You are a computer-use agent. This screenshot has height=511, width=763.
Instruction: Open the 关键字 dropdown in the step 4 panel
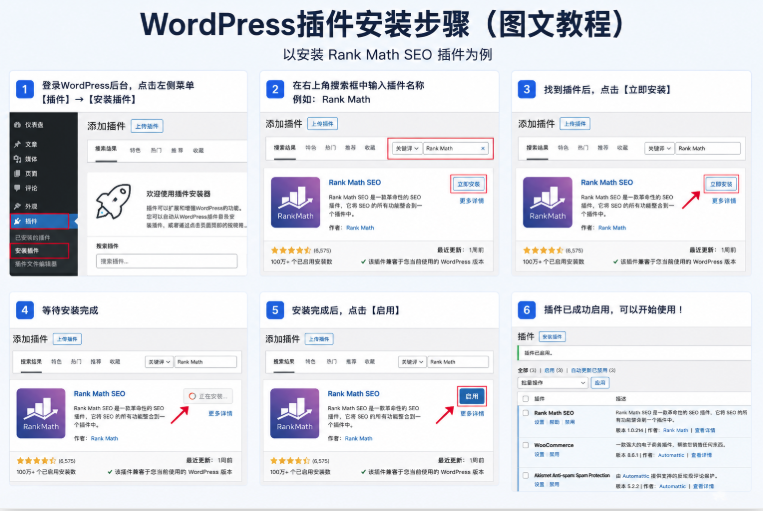click(x=159, y=362)
